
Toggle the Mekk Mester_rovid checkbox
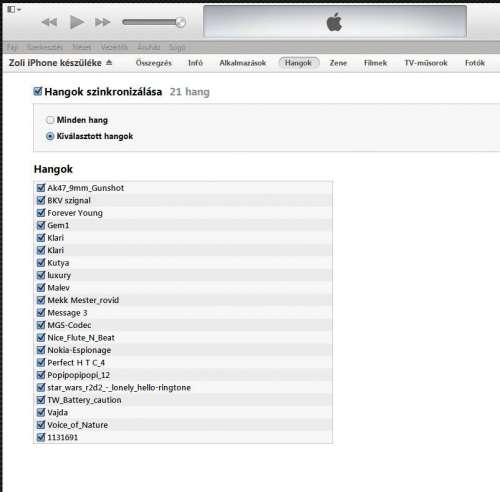(x=41, y=300)
